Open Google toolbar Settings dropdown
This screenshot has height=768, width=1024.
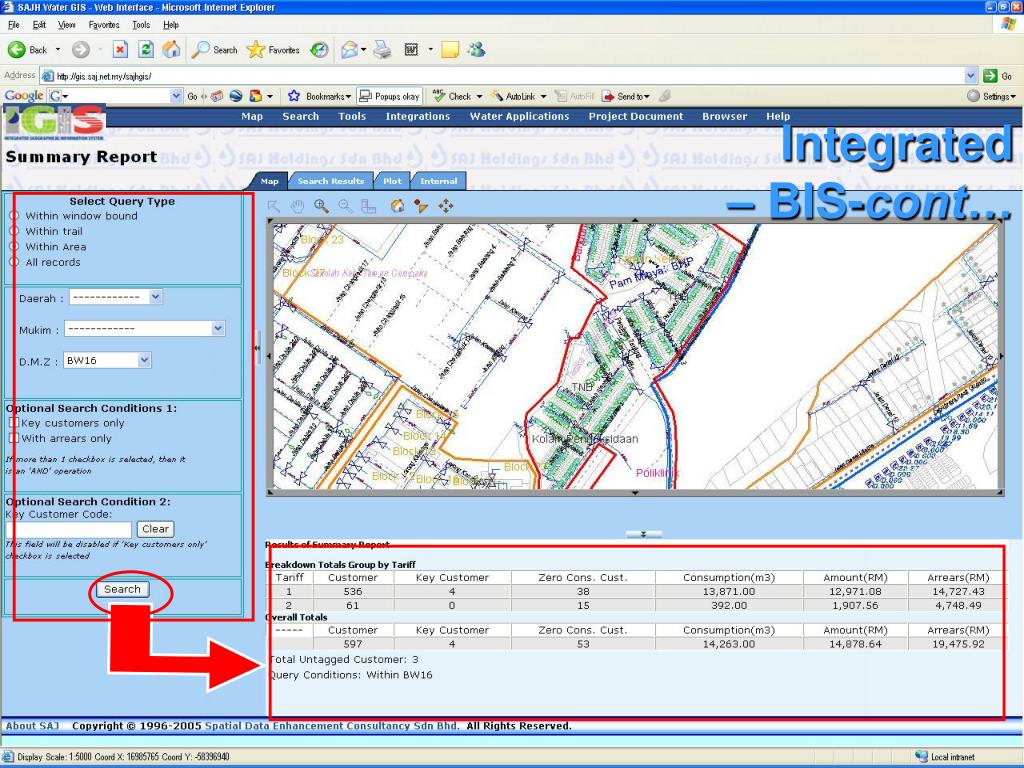point(991,96)
